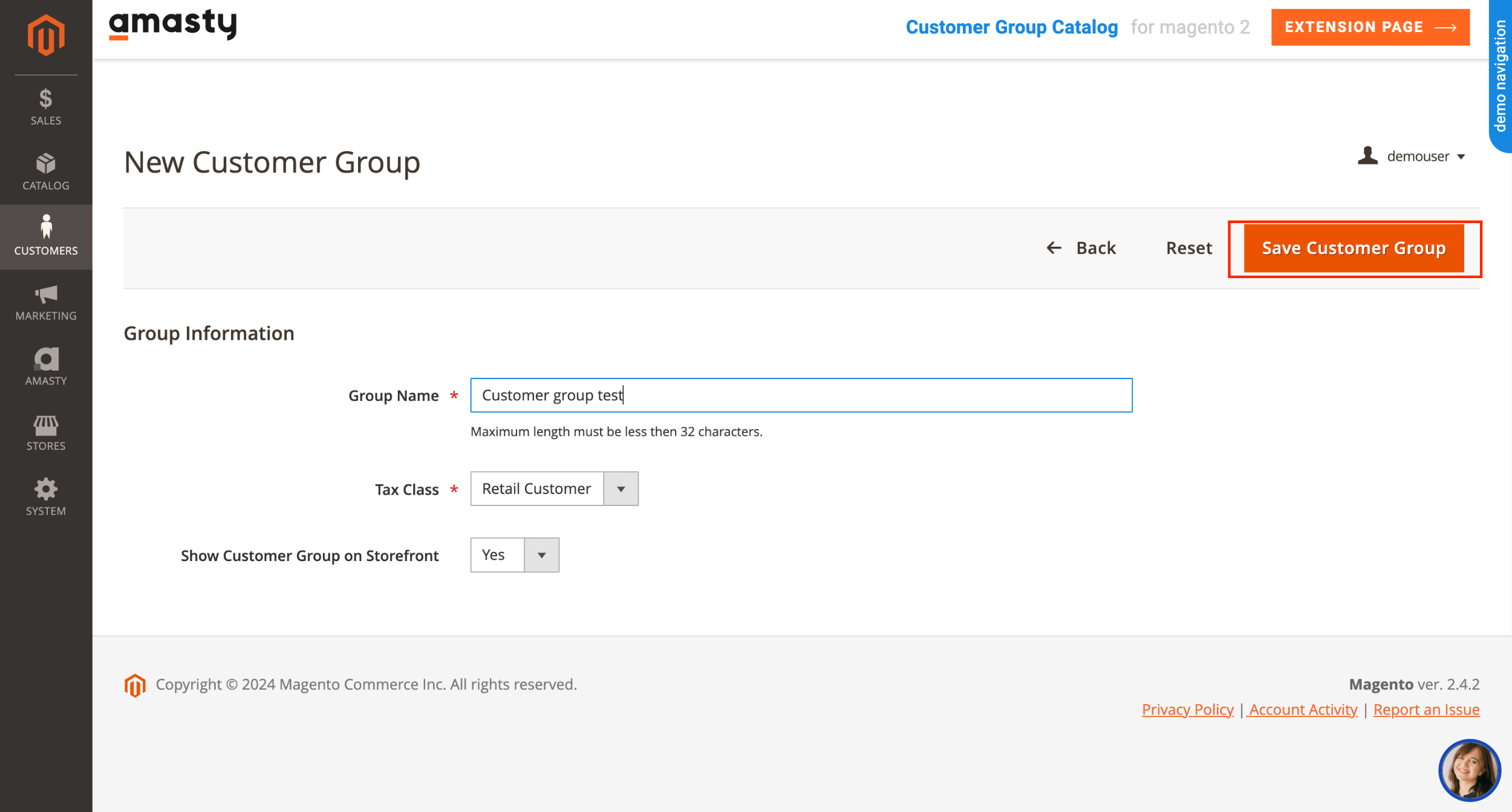Image resolution: width=1512 pixels, height=812 pixels.
Task: Click the Amasty icon in the sidebar
Action: [45, 365]
